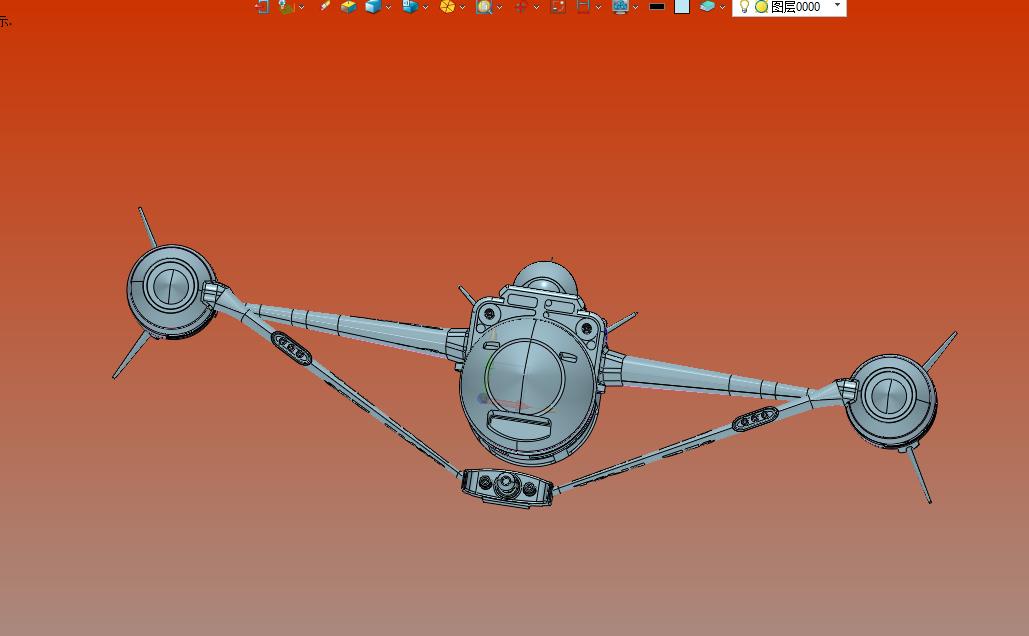Image resolution: width=1029 pixels, height=636 pixels.
Task: Click the magnifier zoom icon
Action: pyautogui.click(x=484, y=7)
